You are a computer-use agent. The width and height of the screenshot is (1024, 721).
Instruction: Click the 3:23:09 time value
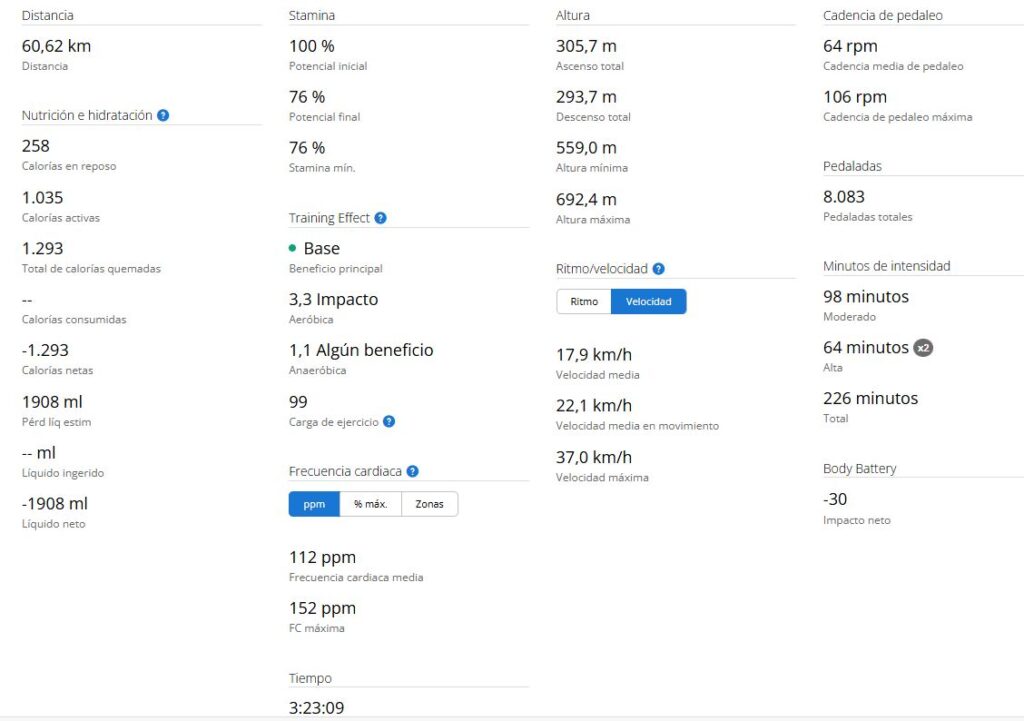click(316, 708)
